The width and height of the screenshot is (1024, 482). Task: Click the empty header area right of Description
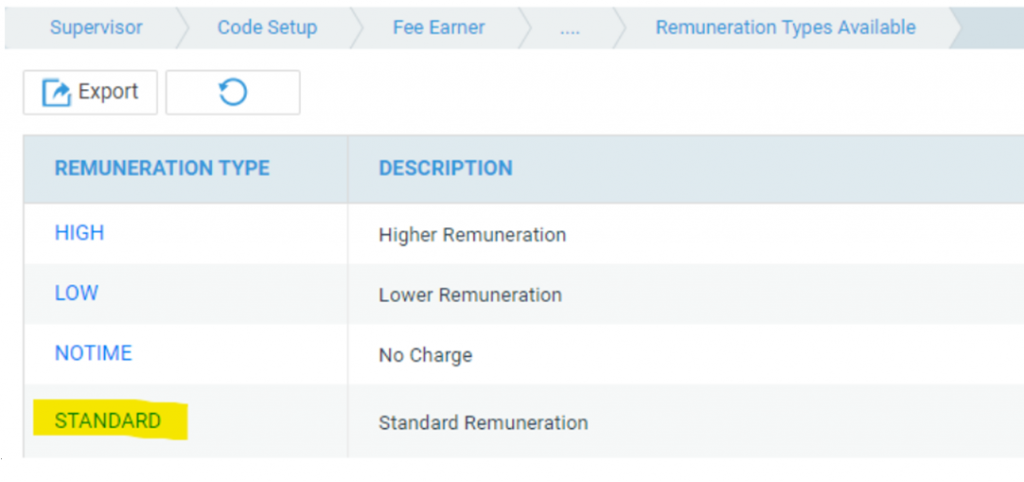click(771, 169)
